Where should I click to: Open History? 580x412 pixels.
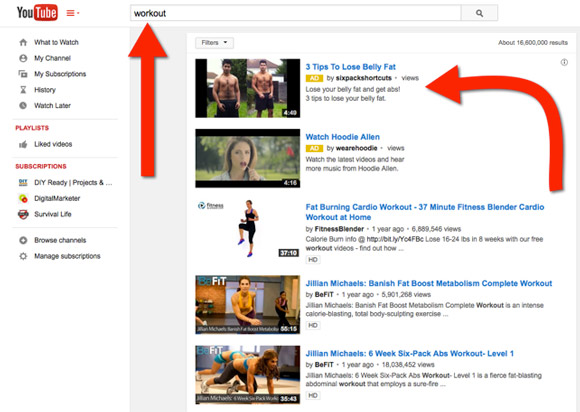point(45,90)
